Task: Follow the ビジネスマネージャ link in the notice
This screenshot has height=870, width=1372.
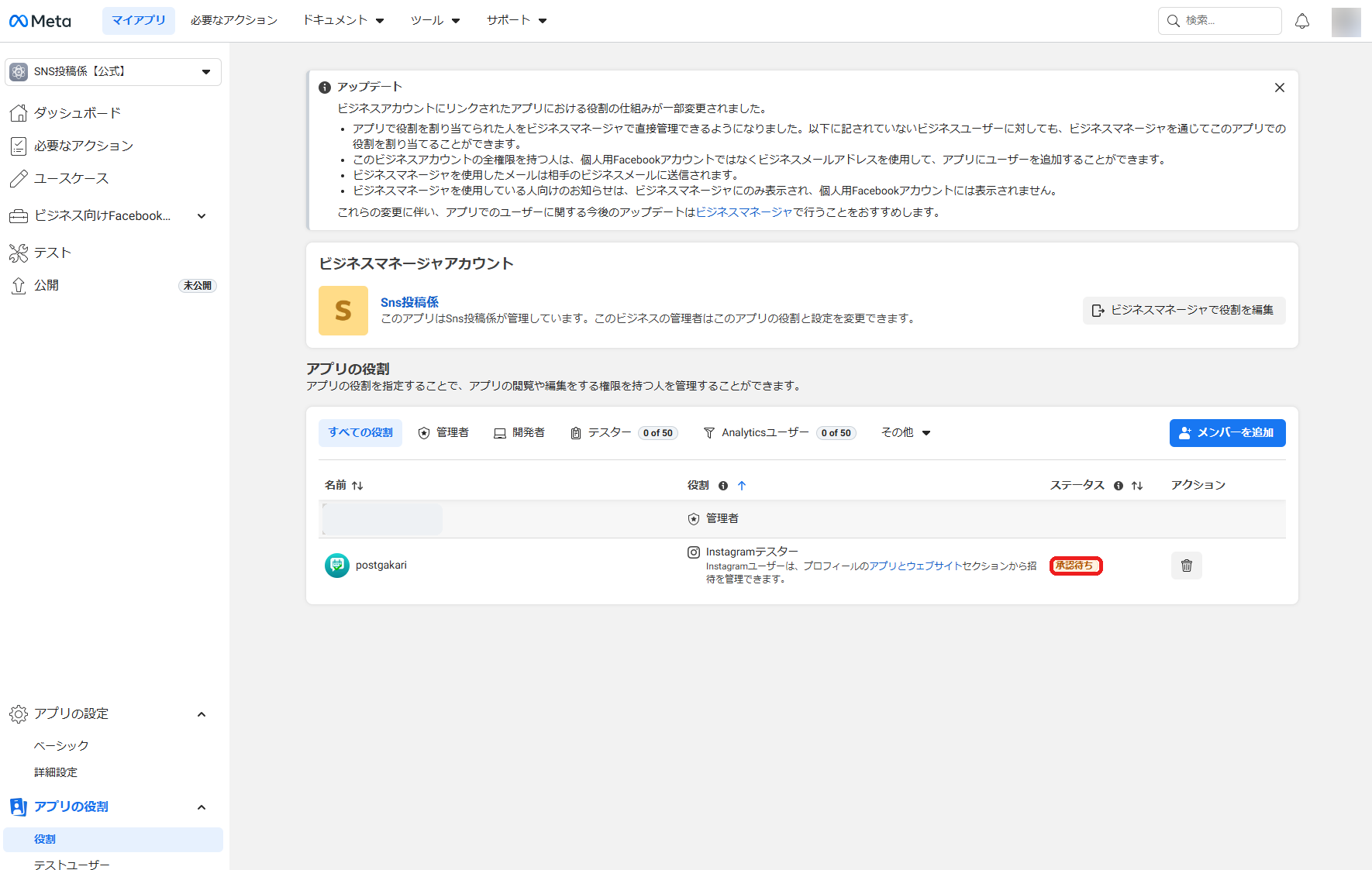Action: pos(744,212)
